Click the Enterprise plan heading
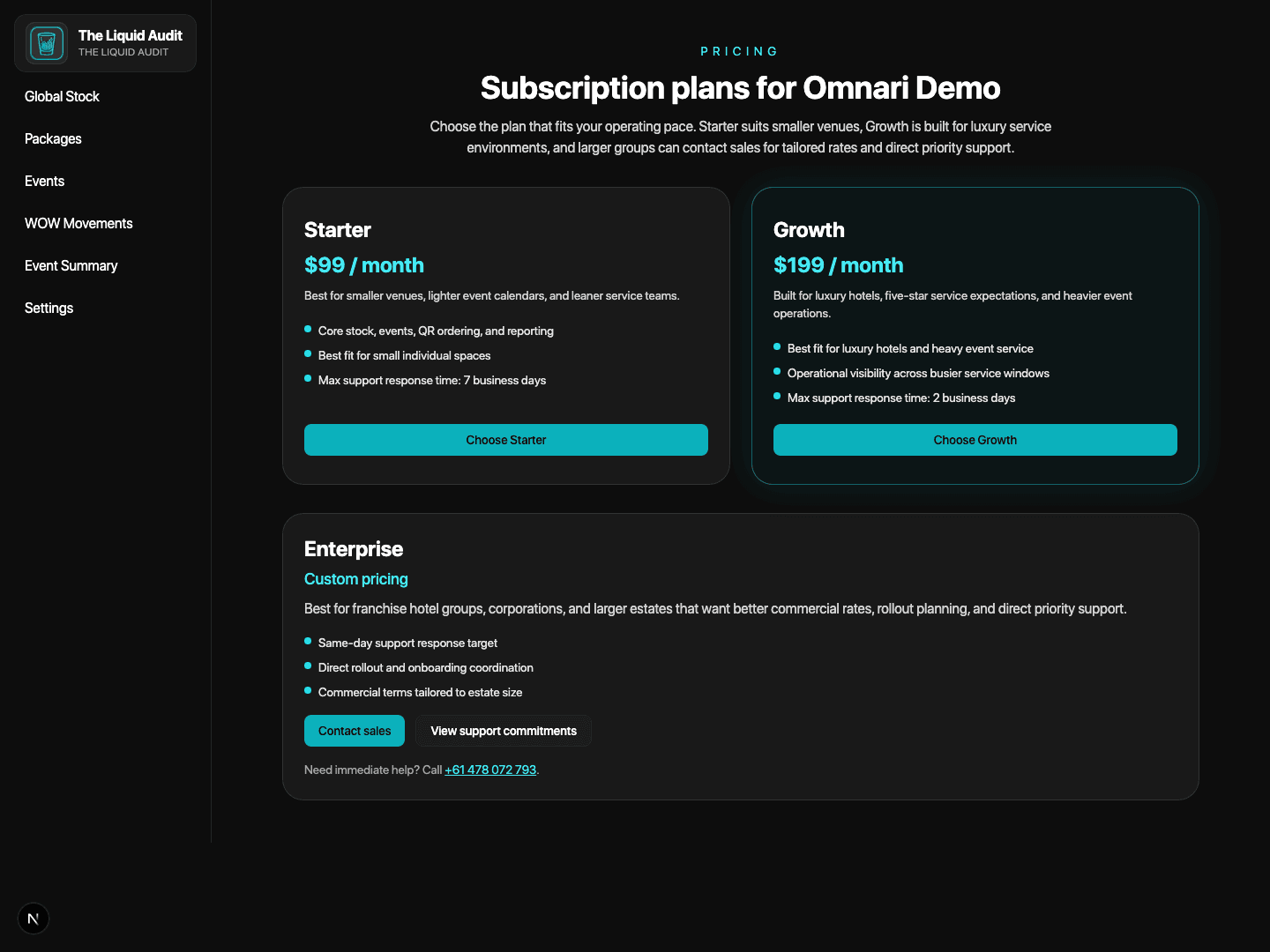 pyautogui.click(x=354, y=549)
